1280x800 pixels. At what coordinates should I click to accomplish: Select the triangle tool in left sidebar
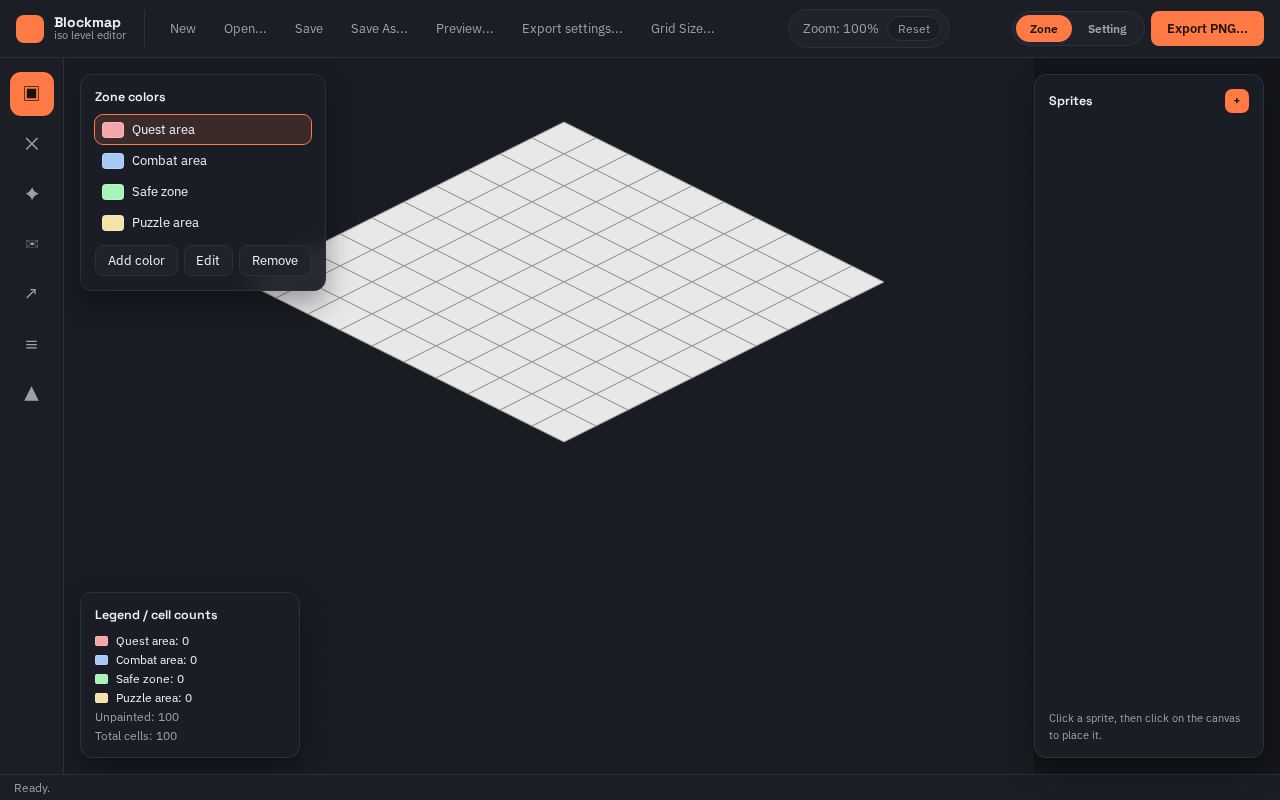32,394
